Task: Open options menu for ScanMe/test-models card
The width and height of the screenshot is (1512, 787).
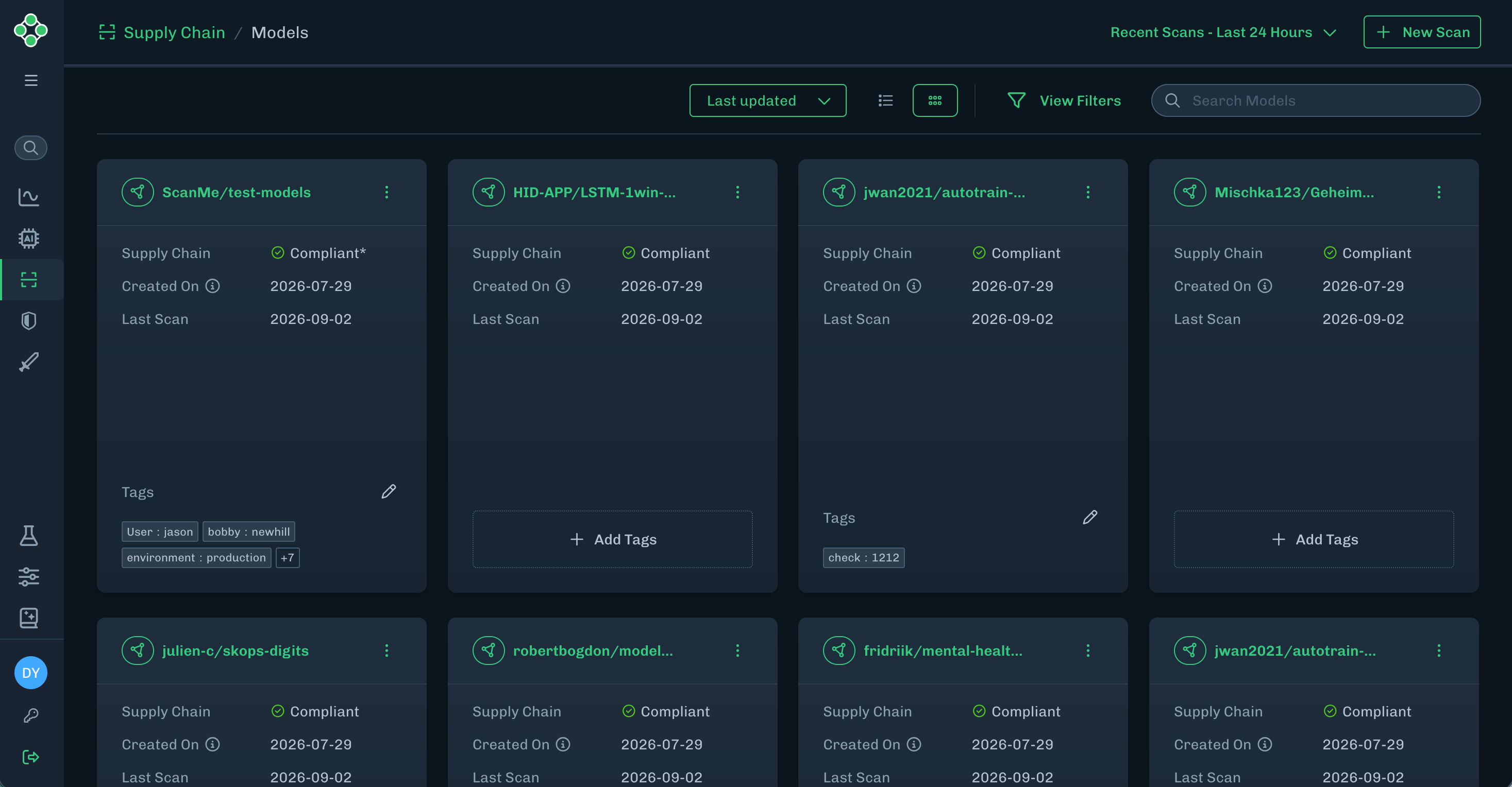Action: tap(387, 192)
